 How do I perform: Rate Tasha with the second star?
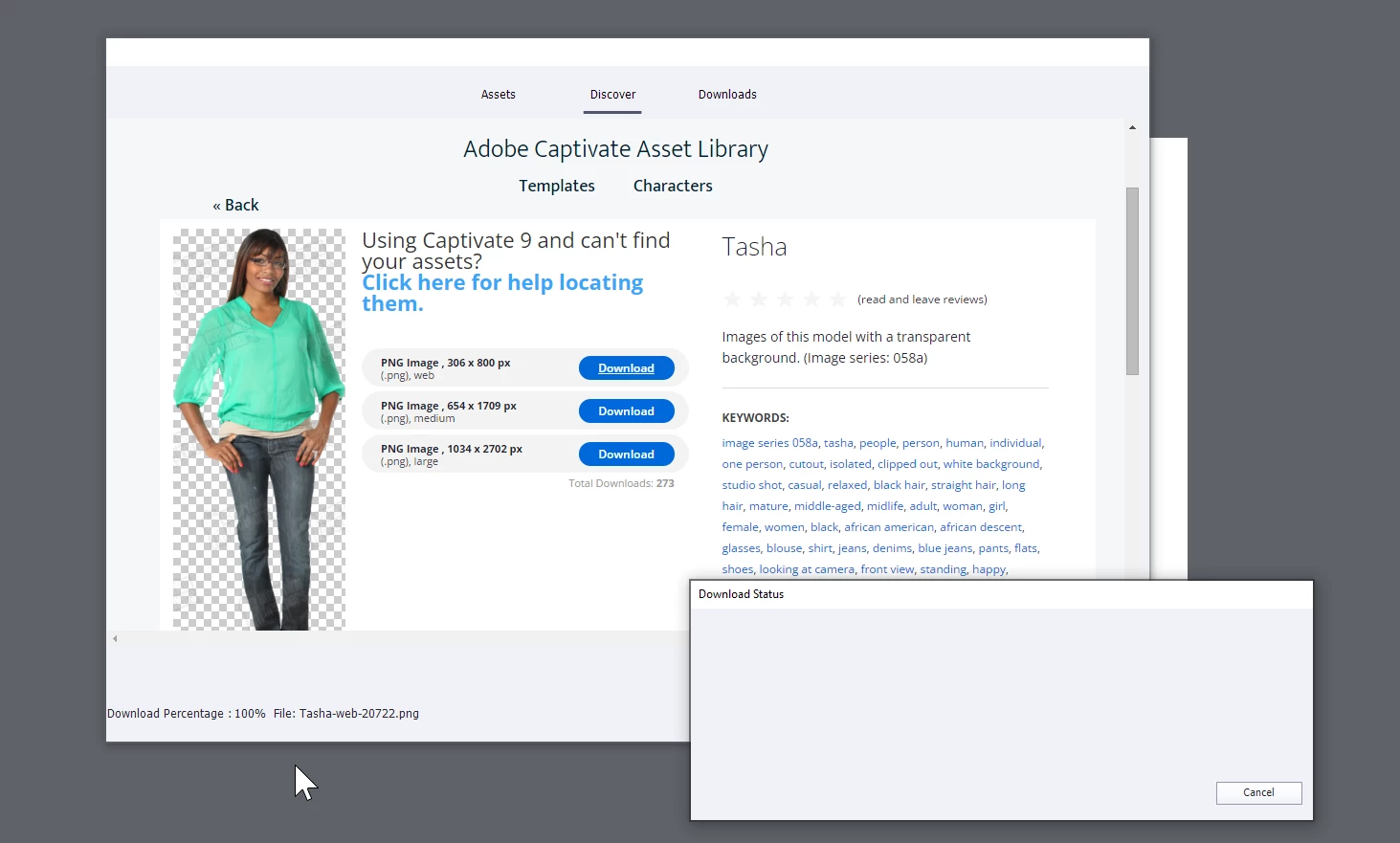tap(759, 299)
